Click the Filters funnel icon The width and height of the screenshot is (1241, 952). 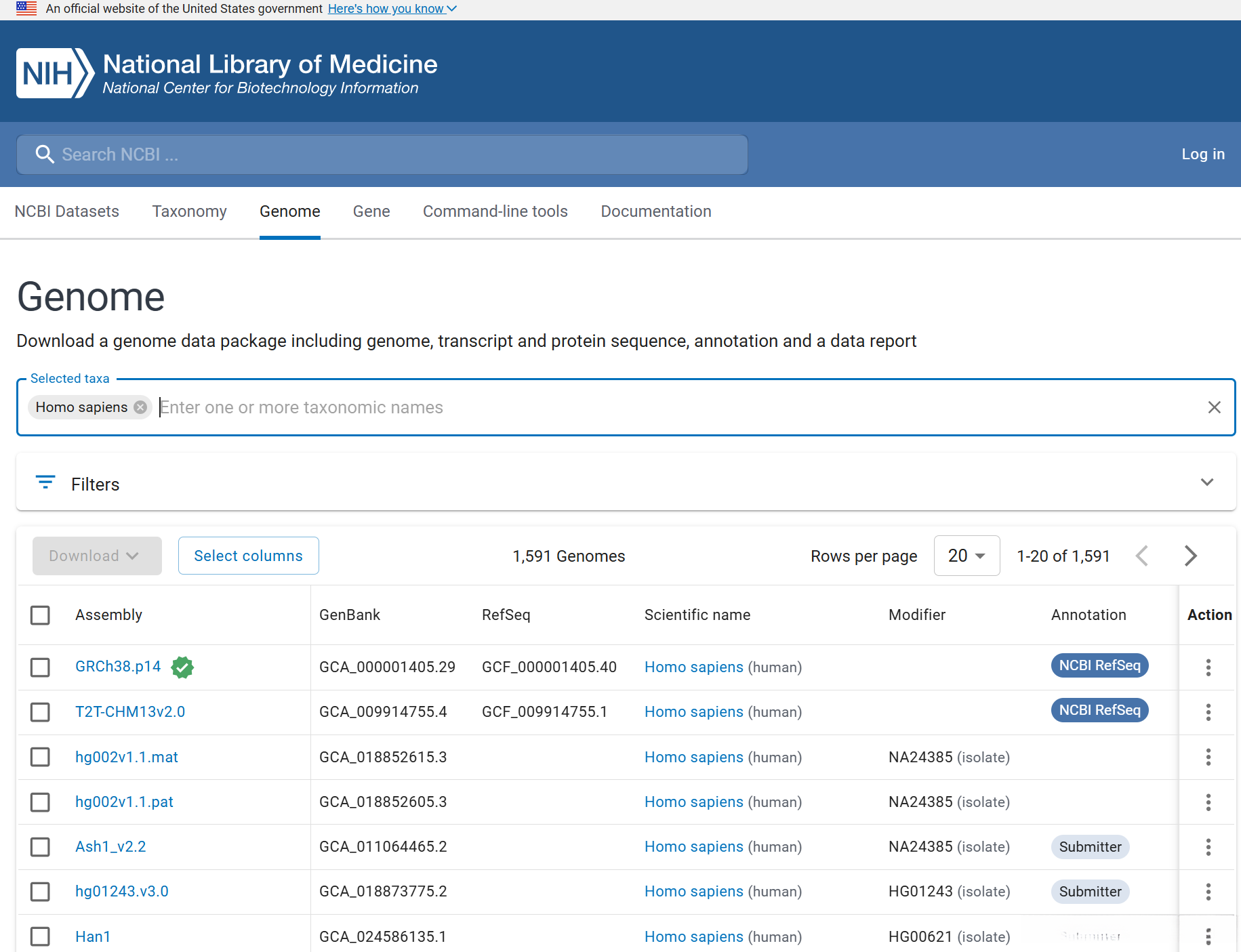pos(45,482)
